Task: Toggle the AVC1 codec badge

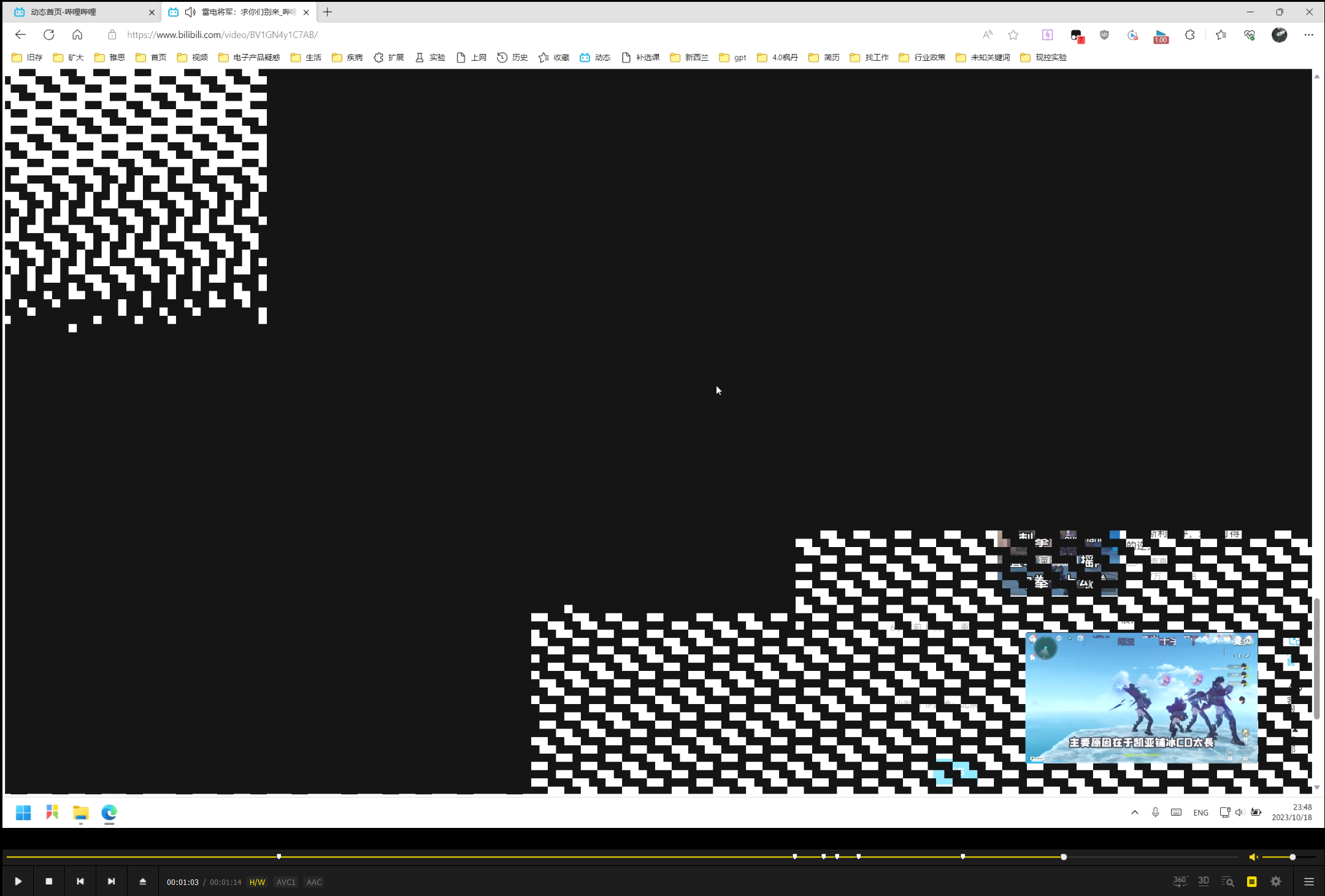Action: (285, 882)
